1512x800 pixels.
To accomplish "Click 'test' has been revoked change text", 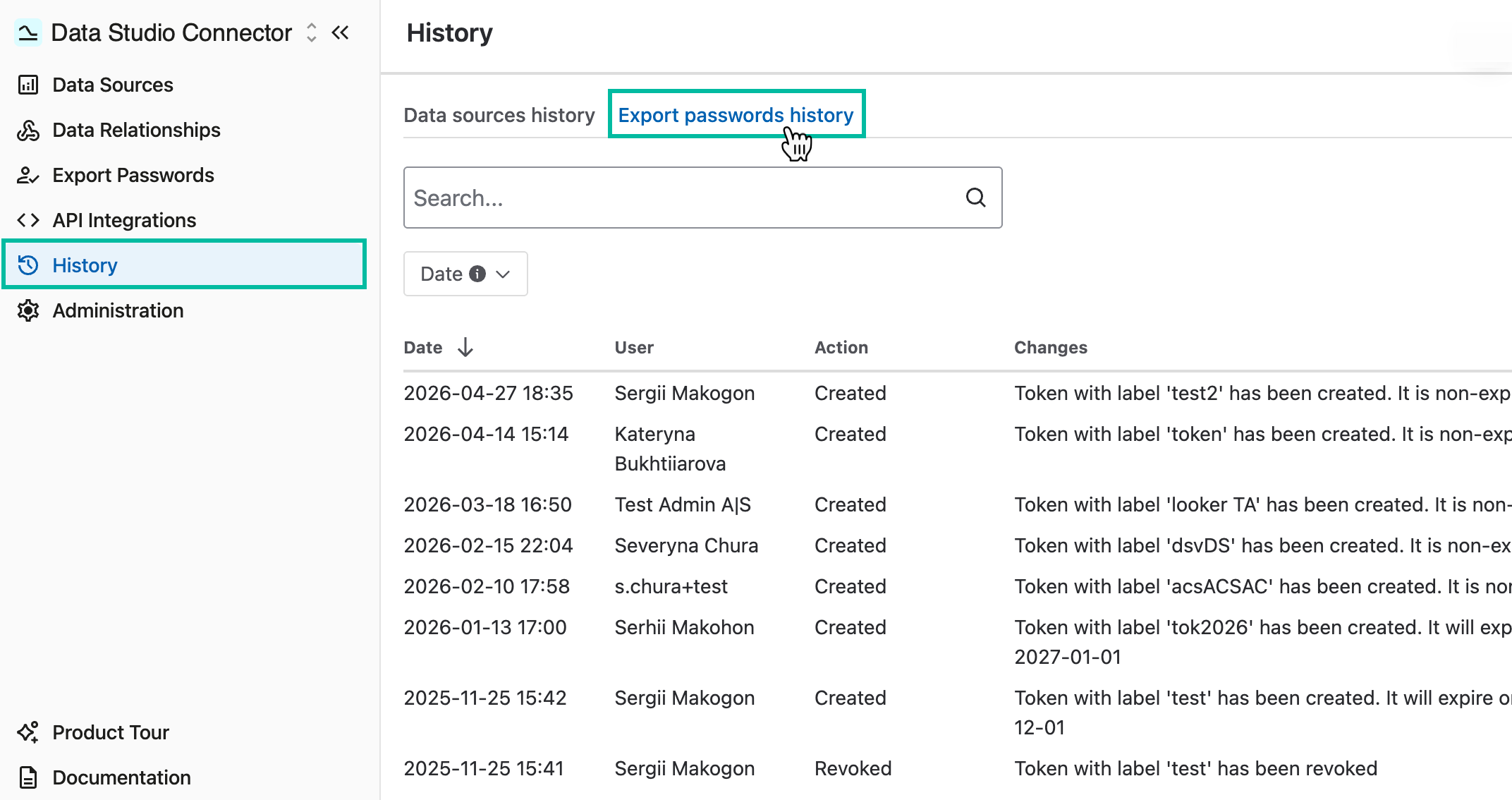I will [1195, 768].
